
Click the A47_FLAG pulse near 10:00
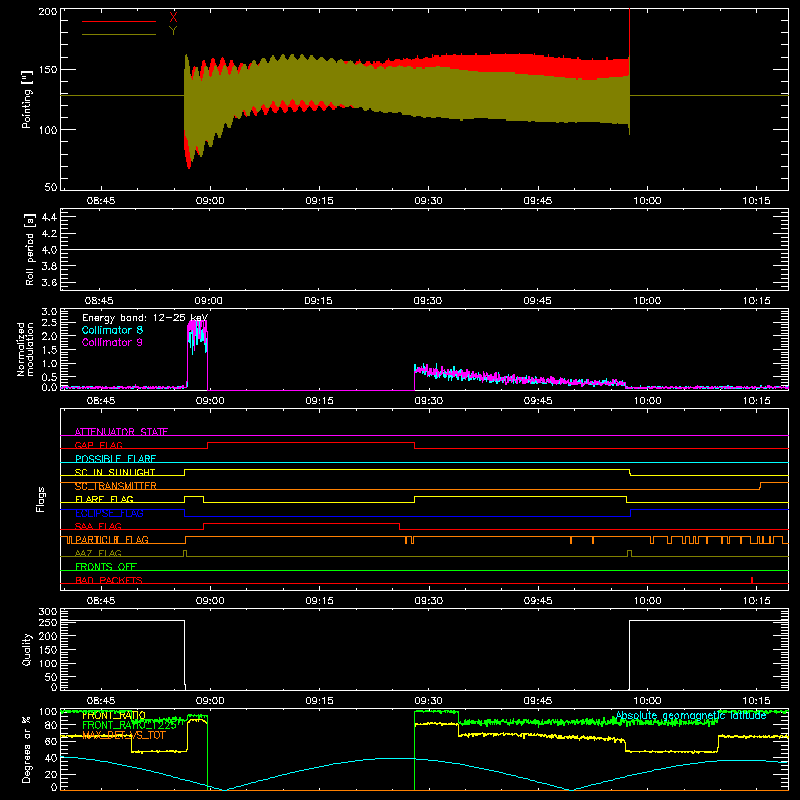tap(629, 554)
